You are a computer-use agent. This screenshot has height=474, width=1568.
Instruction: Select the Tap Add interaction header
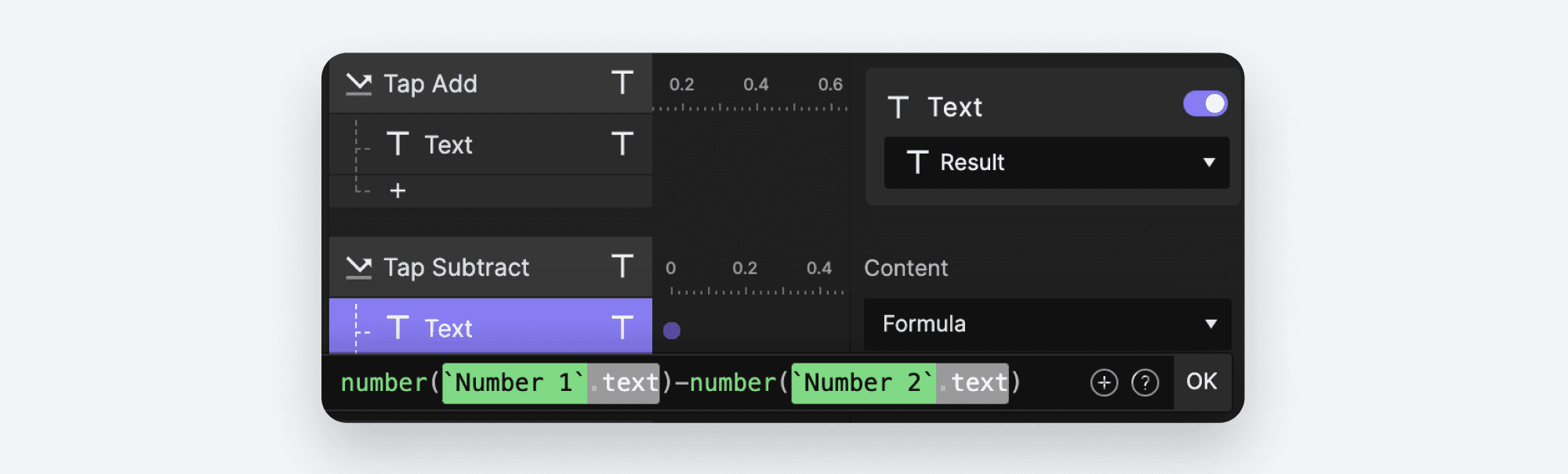coord(431,84)
